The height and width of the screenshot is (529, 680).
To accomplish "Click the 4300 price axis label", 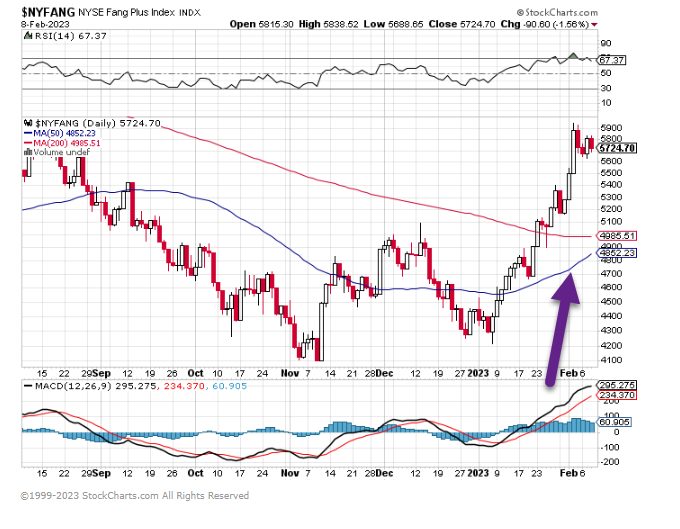I will [611, 330].
